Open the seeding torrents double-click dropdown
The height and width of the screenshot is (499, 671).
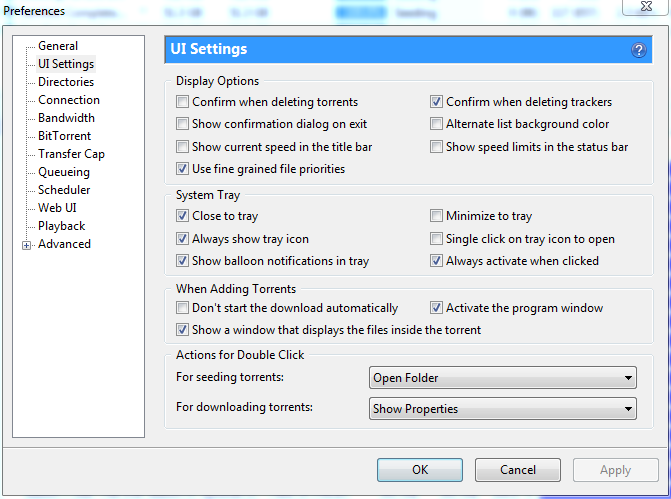coord(502,378)
